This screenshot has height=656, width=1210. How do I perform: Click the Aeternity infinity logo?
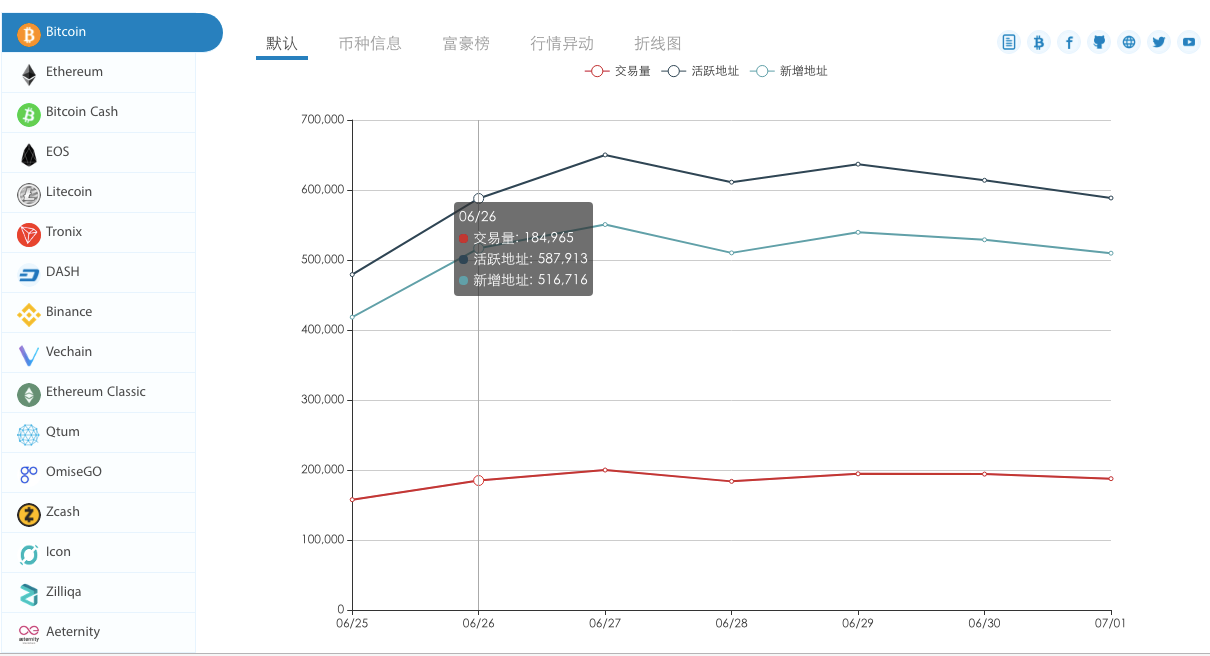pos(29,634)
